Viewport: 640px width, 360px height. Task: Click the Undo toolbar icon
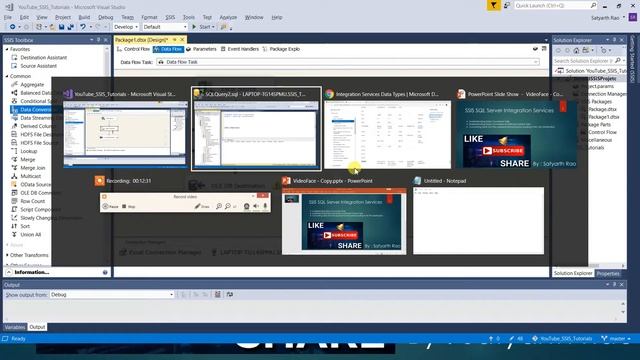(x=83, y=27)
